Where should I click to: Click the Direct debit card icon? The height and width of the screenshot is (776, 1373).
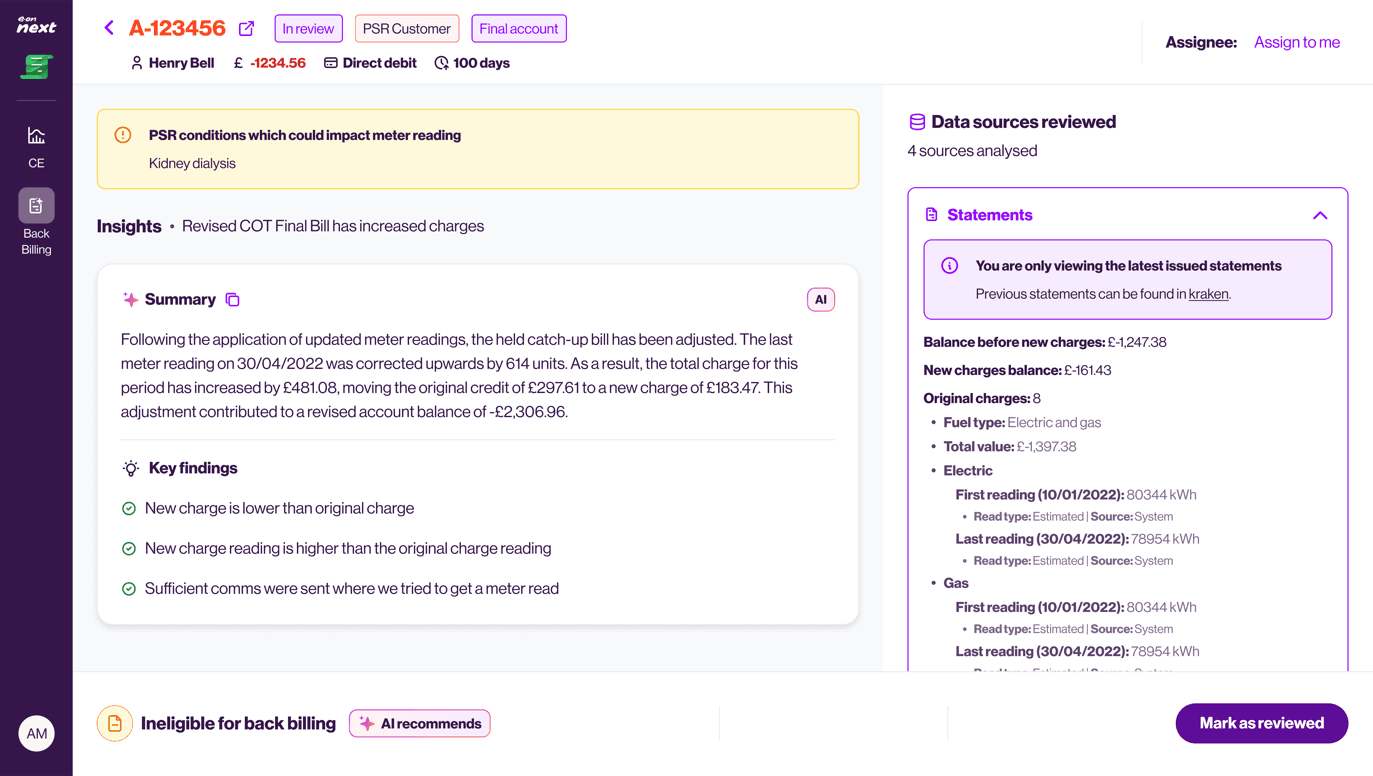[x=330, y=63]
